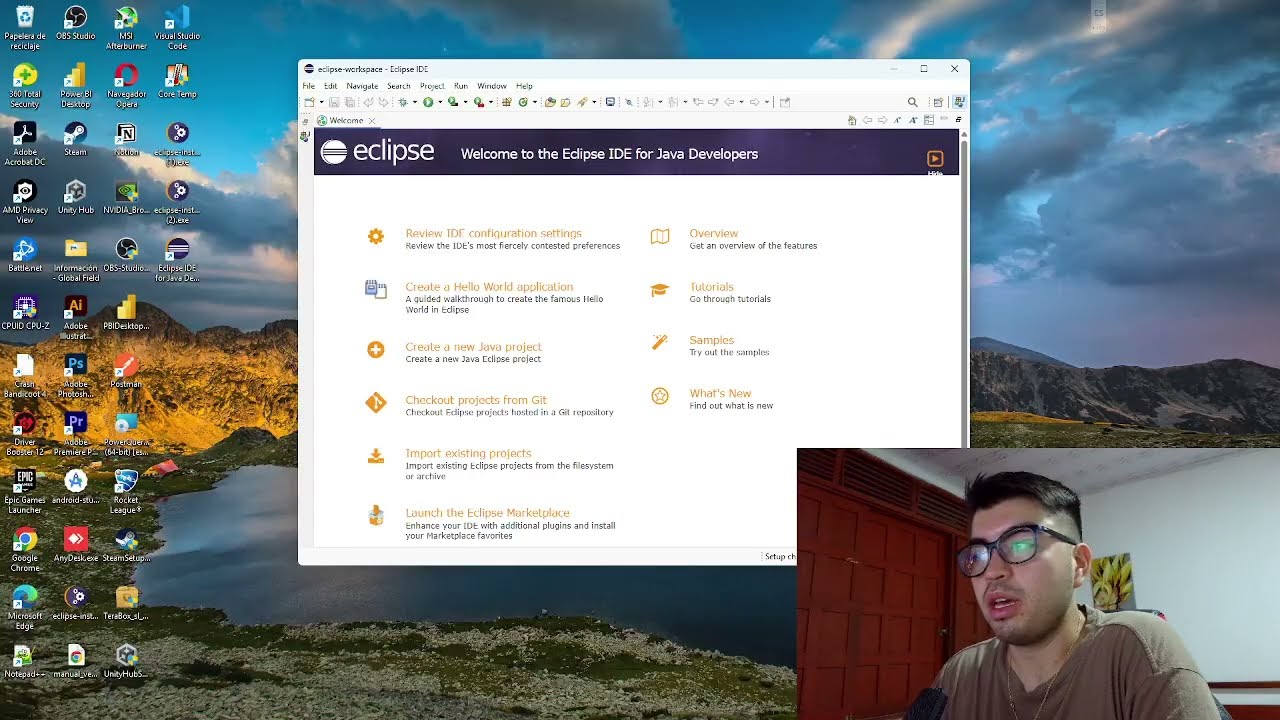1280x720 pixels.
Task: Open the Project menu
Action: coord(432,86)
